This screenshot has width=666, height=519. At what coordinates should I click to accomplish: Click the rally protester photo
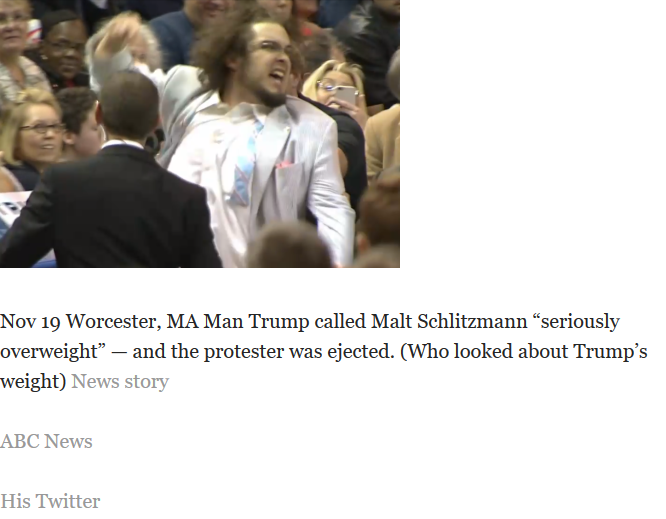pyautogui.click(x=200, y=133)
